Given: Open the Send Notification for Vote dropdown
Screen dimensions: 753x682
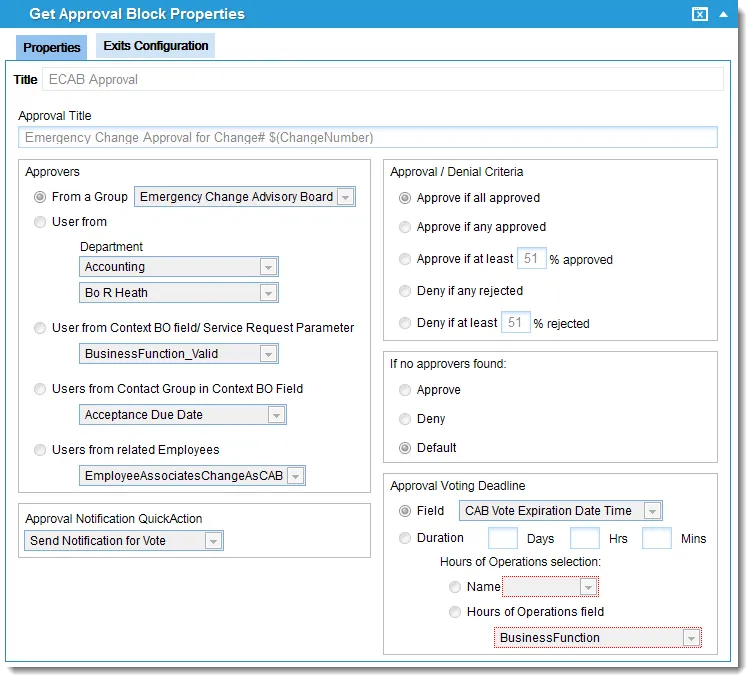Looking at the screenshot, I should [124, 541].
